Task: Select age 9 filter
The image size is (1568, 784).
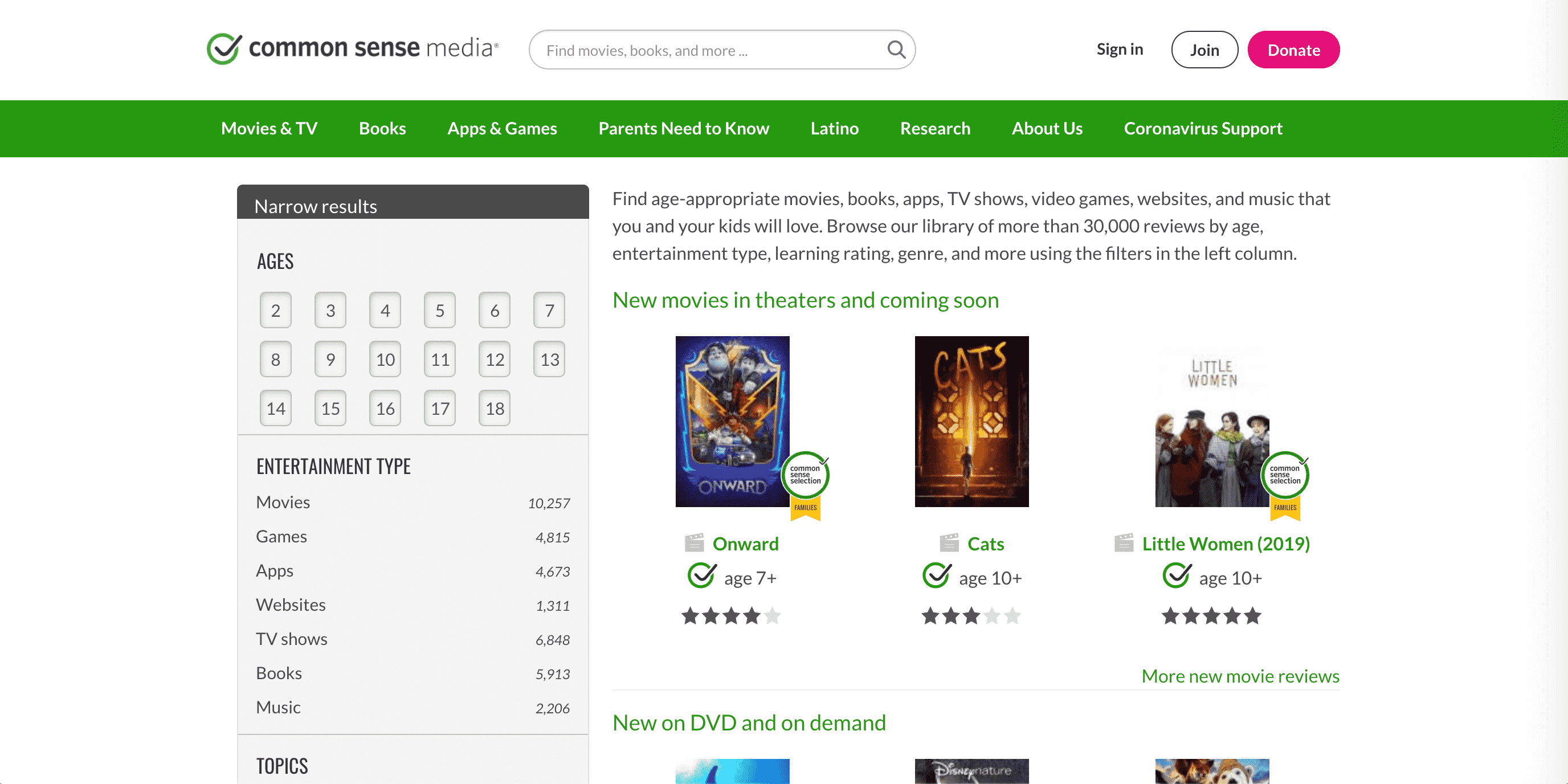Action: (x=330, y=359)
